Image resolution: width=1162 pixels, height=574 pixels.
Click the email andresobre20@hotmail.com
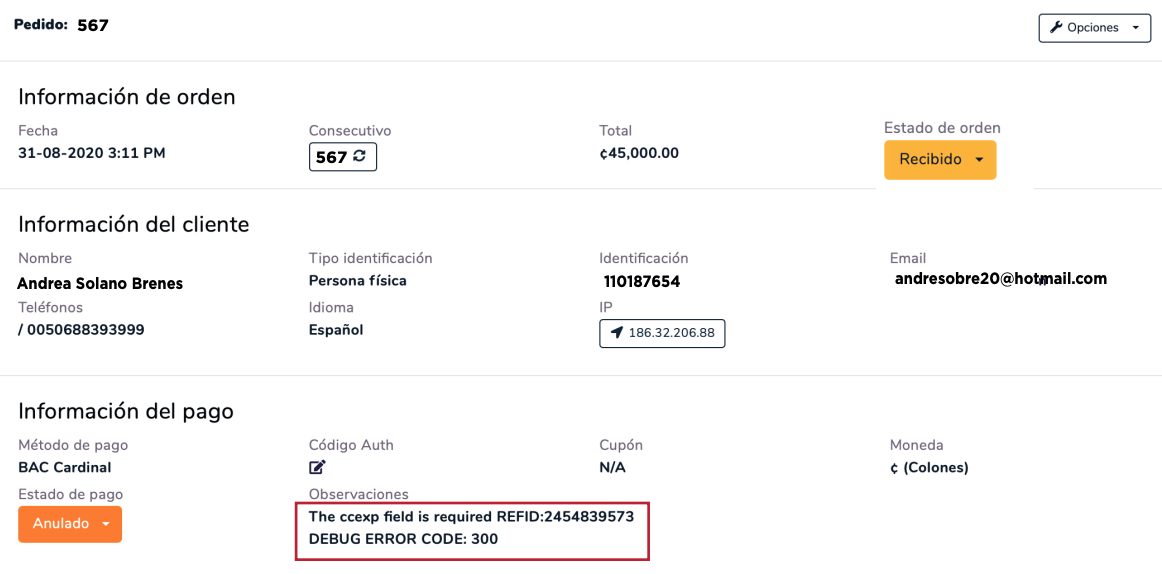[1000, 279]
